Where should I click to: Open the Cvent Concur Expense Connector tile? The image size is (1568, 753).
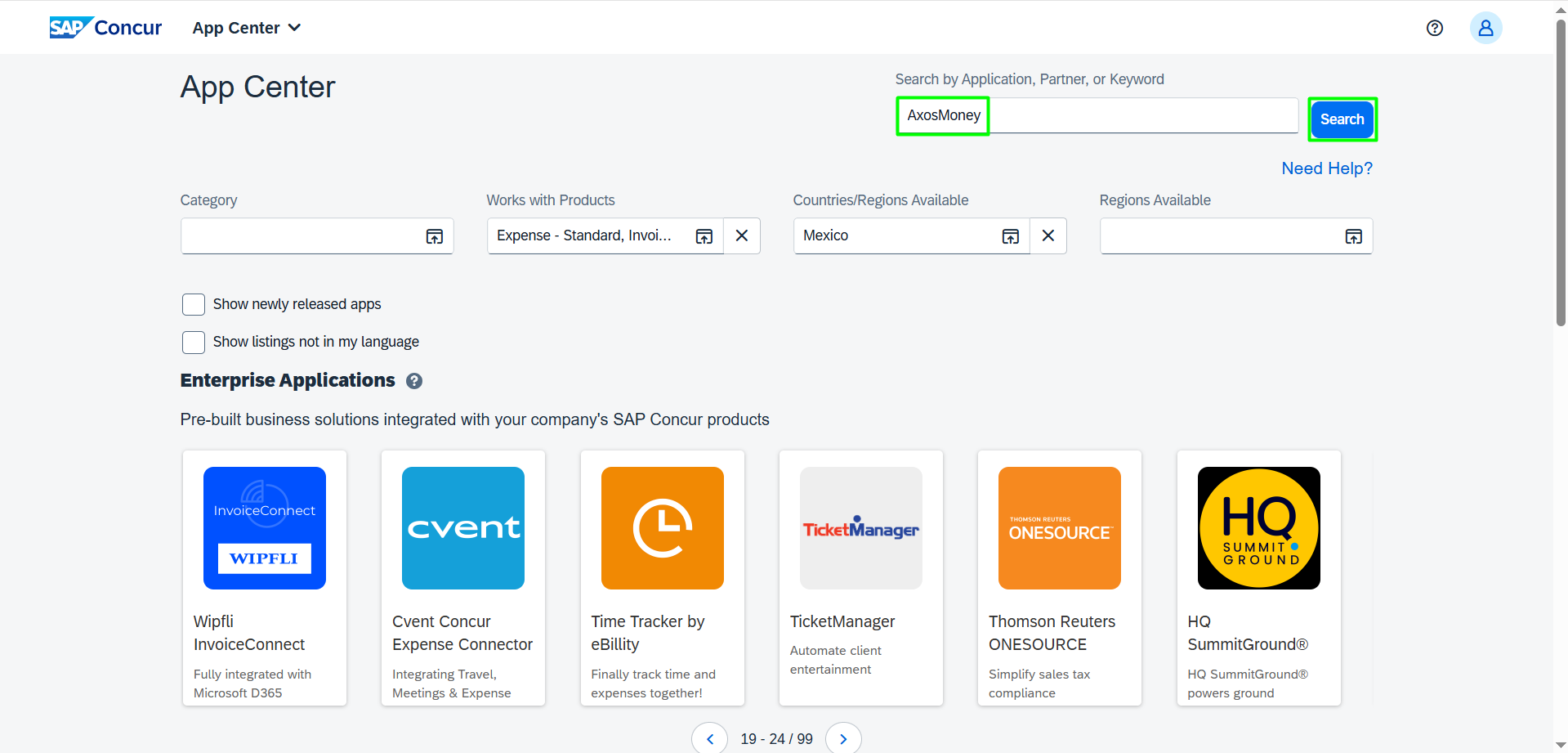[x=463, y=577]
